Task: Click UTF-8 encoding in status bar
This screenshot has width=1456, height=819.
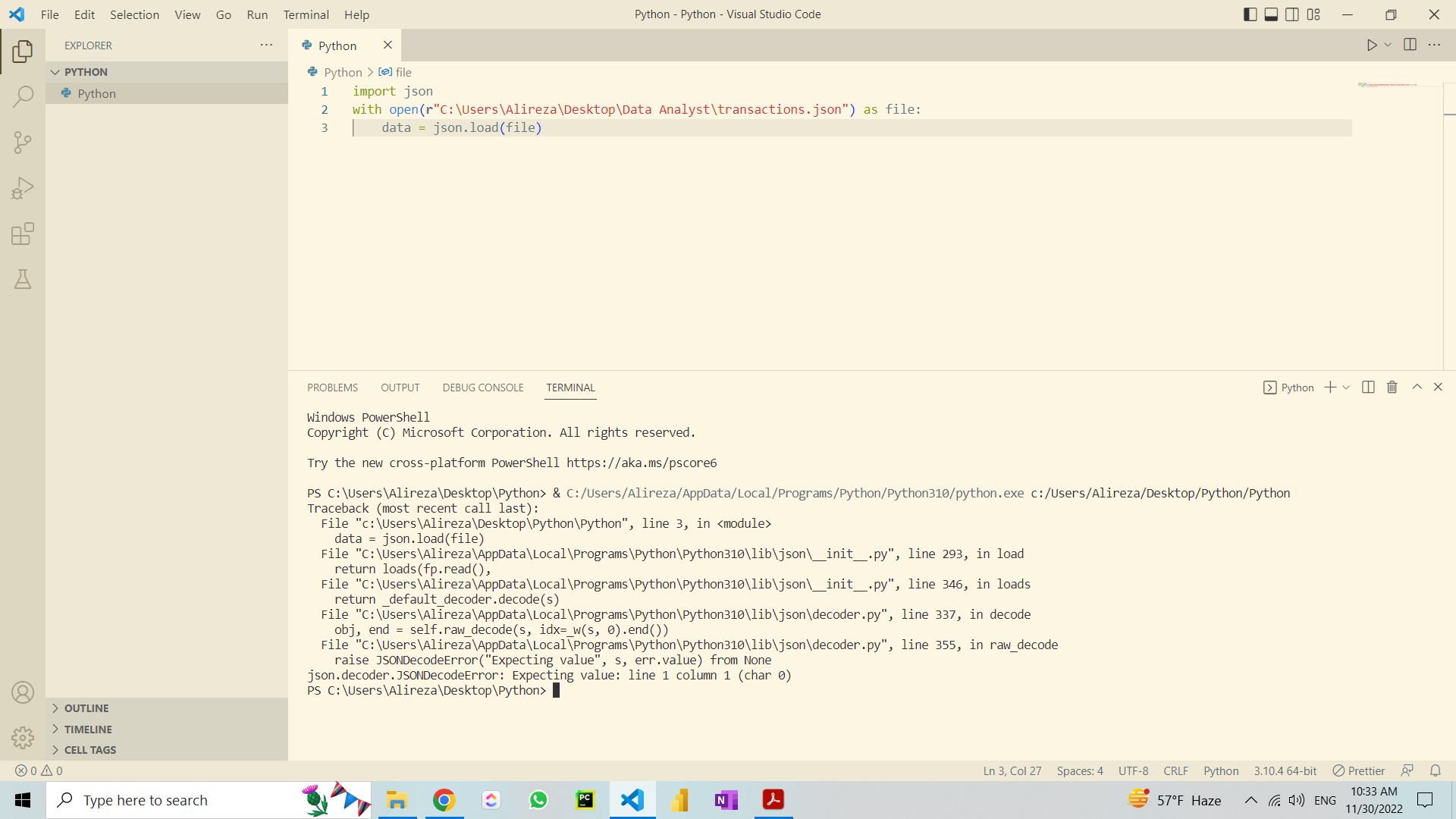Action: [x=1134, y=770]
